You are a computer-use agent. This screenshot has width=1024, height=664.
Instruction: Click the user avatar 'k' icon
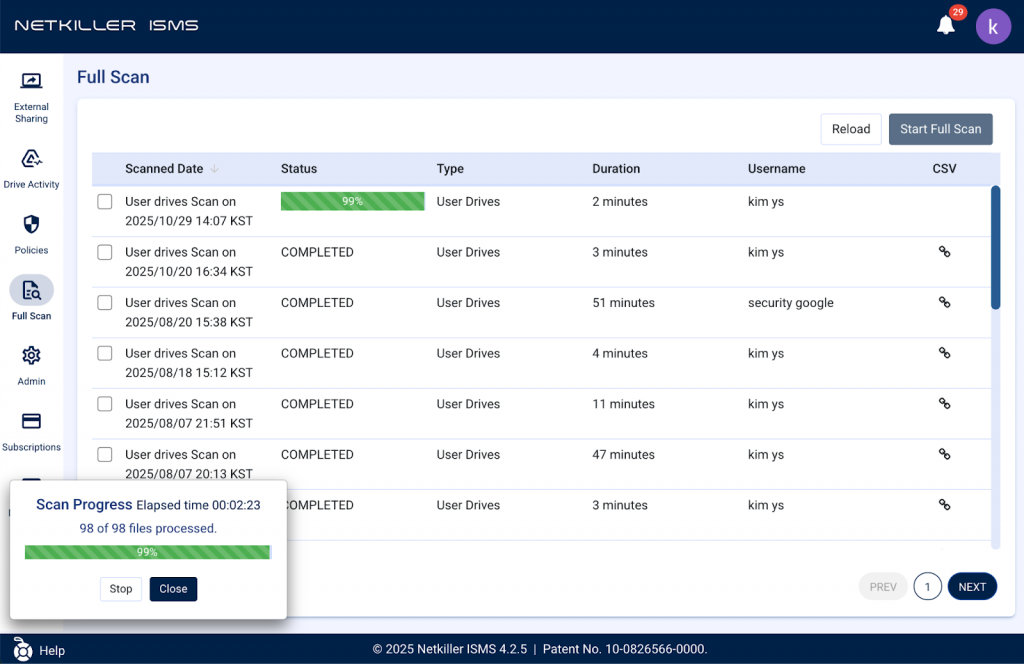point(993,27)
